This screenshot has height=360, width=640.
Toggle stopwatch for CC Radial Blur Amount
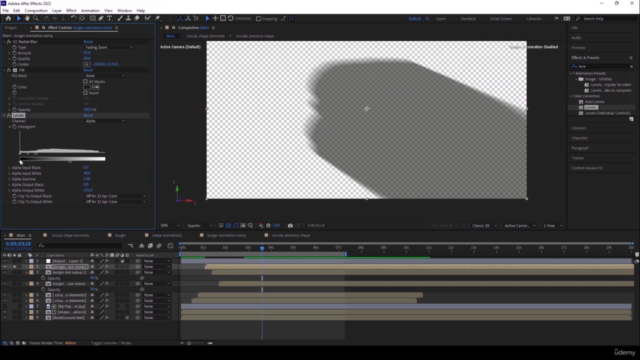point(14,53)
